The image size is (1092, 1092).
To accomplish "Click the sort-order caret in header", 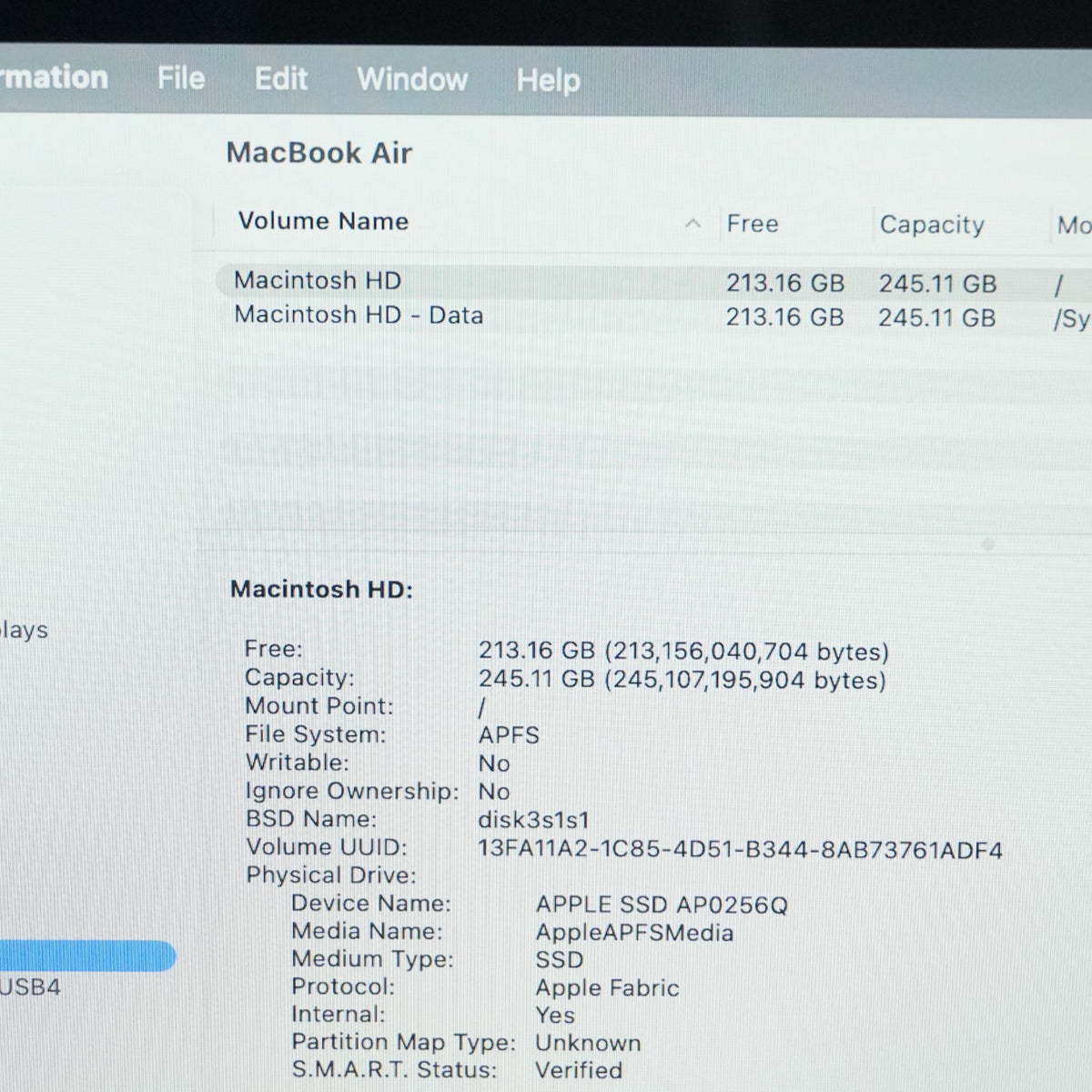I will (693, 223).
